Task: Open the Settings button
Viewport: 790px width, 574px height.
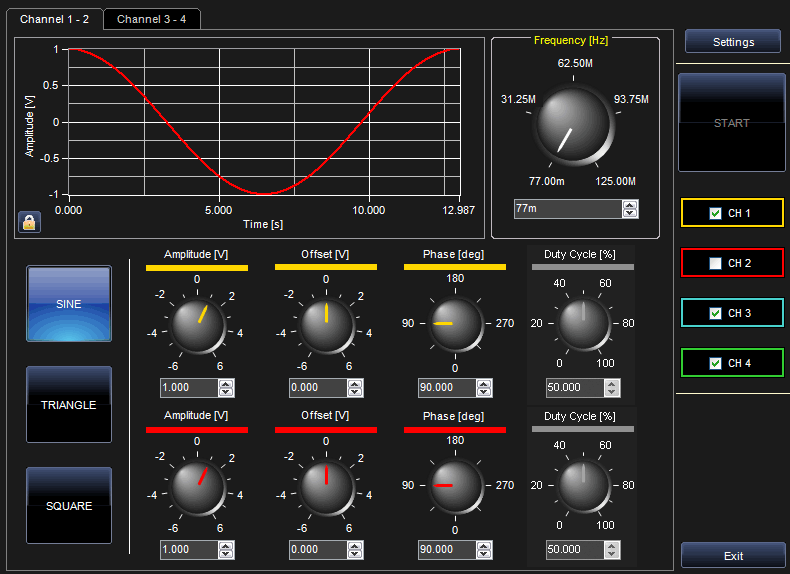Action: point(733,42)
